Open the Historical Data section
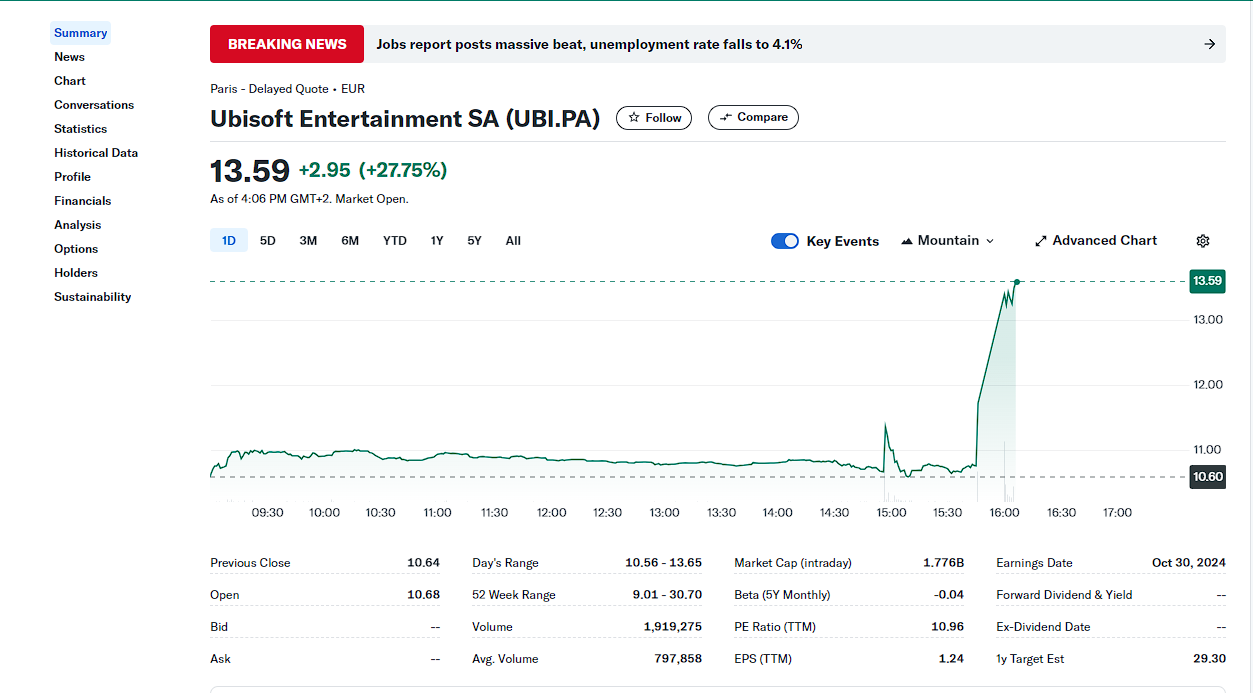1253x693 pixels. coord(96,153)
